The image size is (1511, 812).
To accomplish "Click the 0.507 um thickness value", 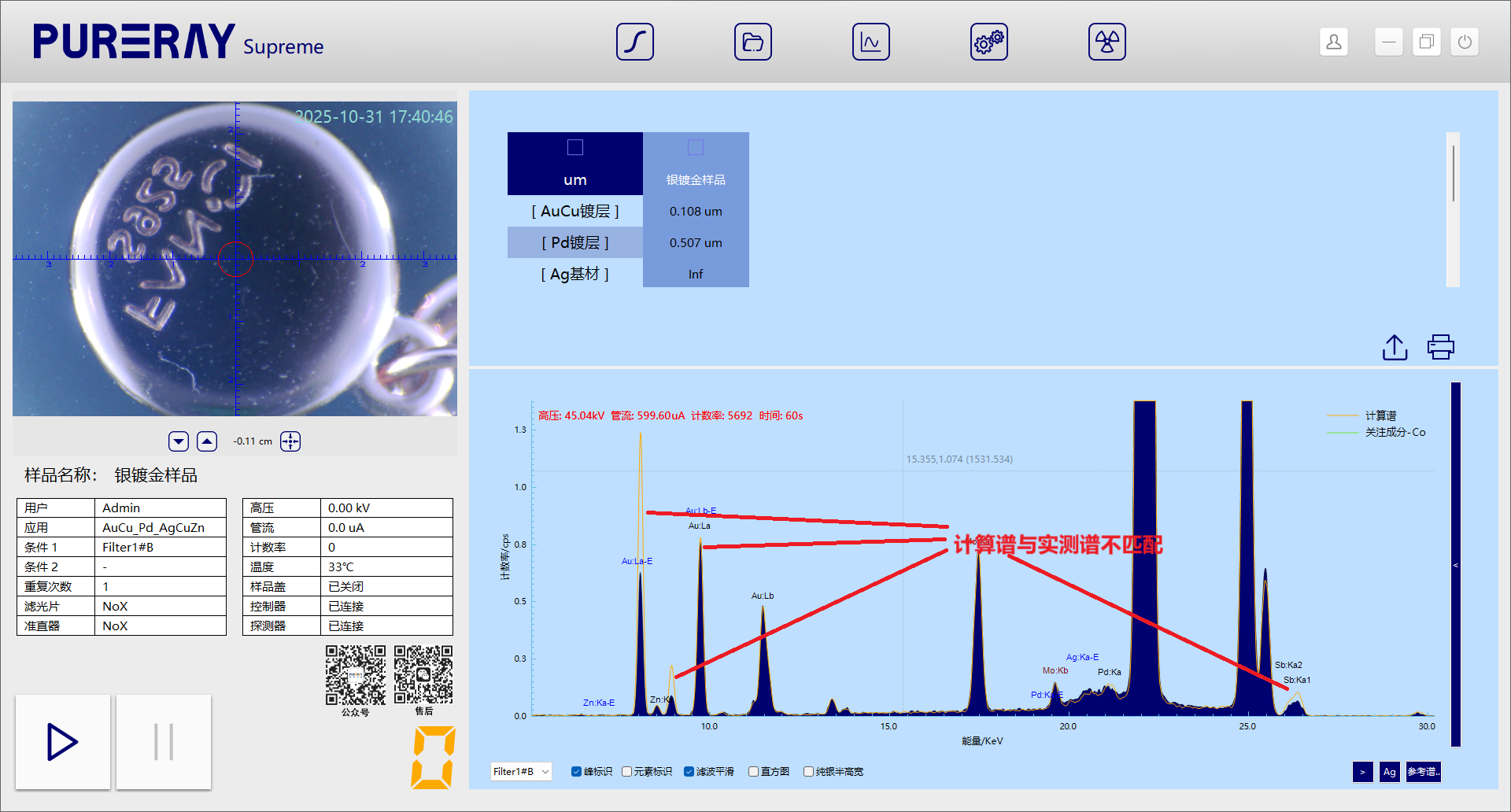I will click(x=696, y=242).
